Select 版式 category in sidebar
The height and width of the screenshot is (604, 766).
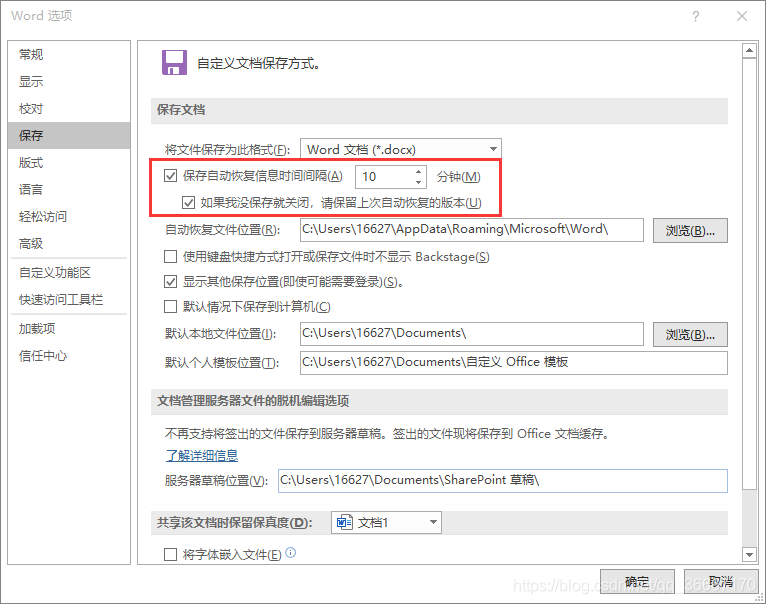69,162
